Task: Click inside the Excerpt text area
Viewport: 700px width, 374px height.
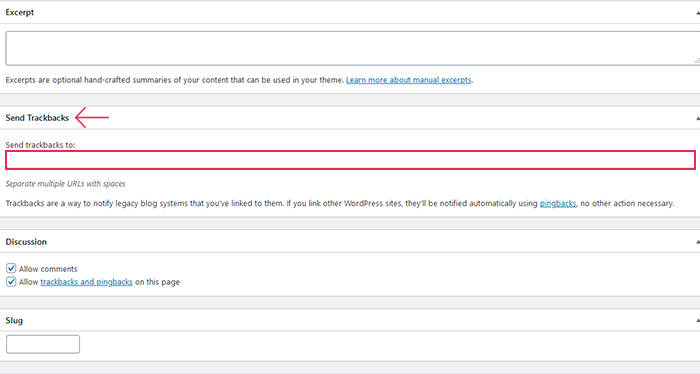Action: click(x=353, y=48)
